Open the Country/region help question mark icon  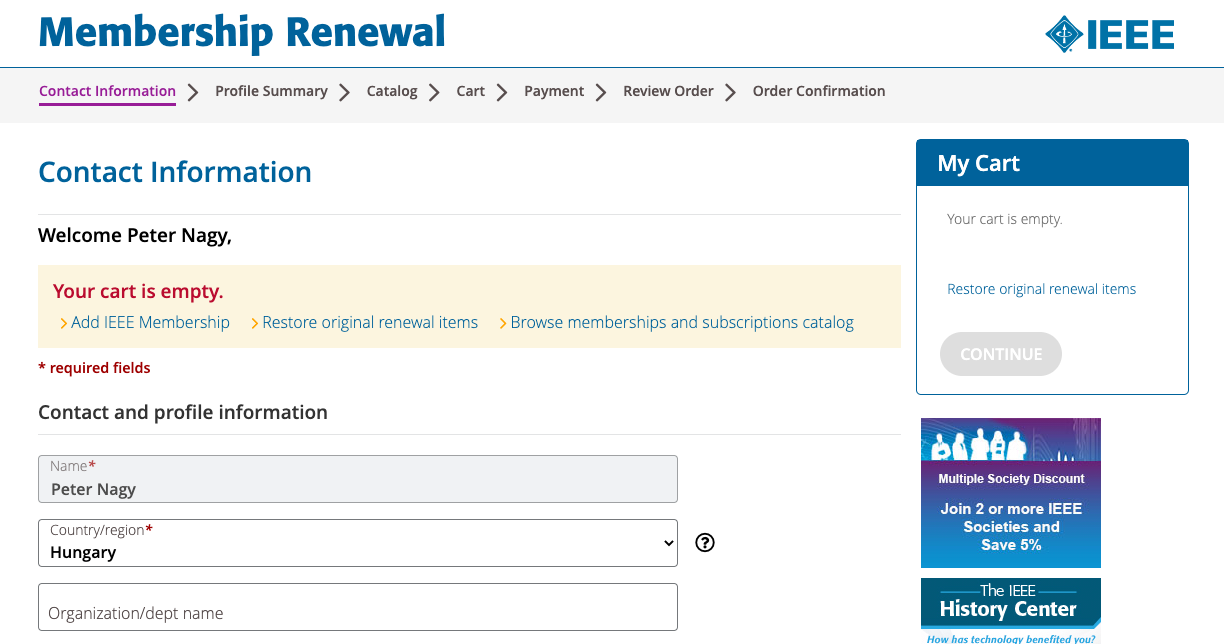click(x=705, y=543)
